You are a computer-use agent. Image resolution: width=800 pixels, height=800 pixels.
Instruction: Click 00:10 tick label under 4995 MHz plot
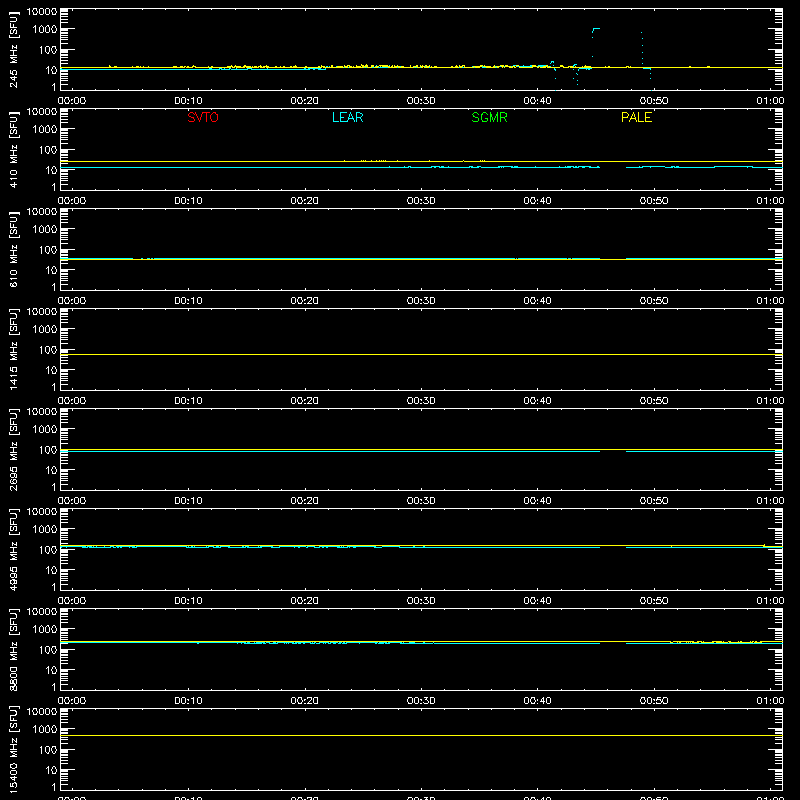point(188,601)
